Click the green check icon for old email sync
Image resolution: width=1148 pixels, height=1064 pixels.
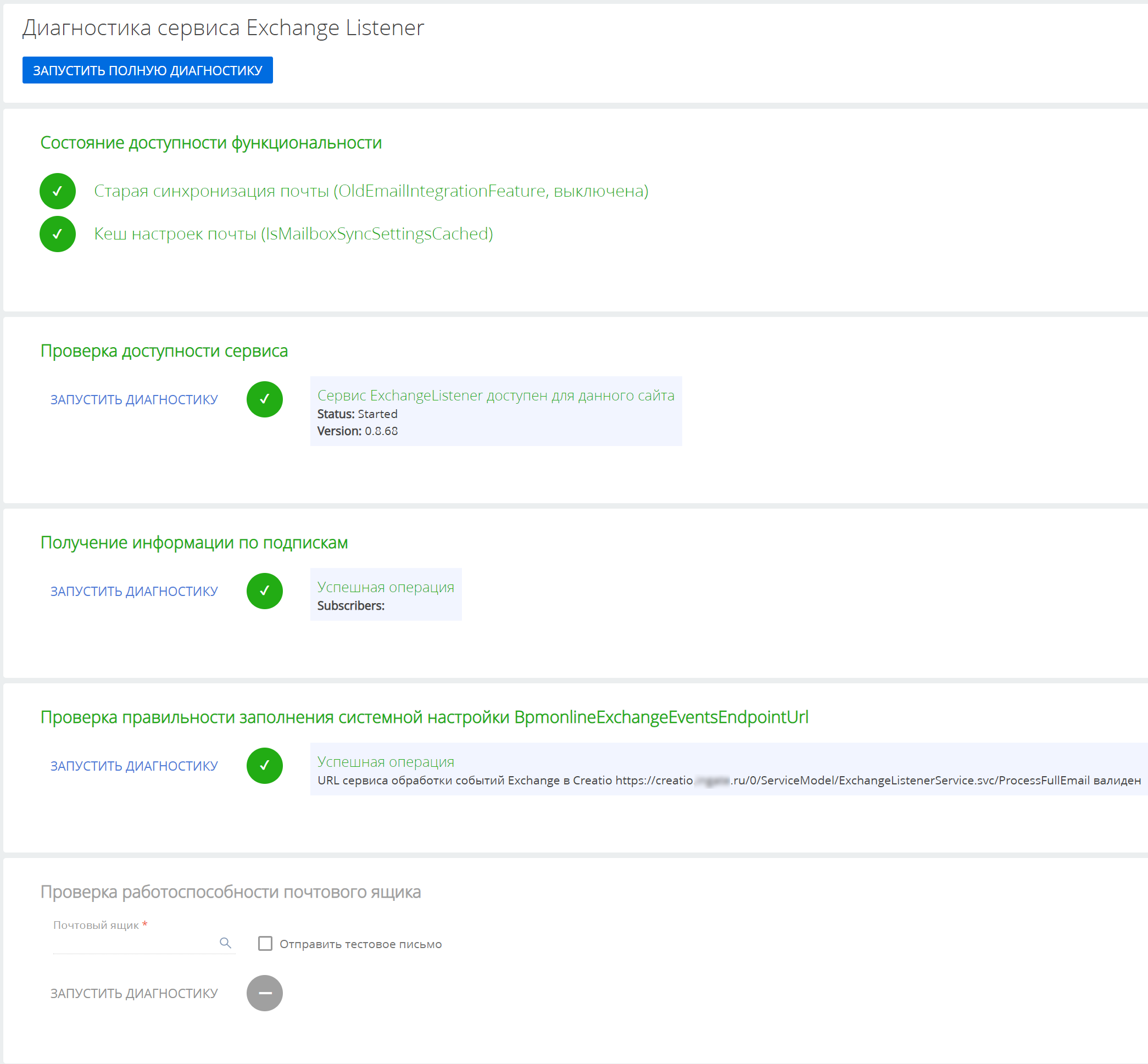click(x=58, y=191)
